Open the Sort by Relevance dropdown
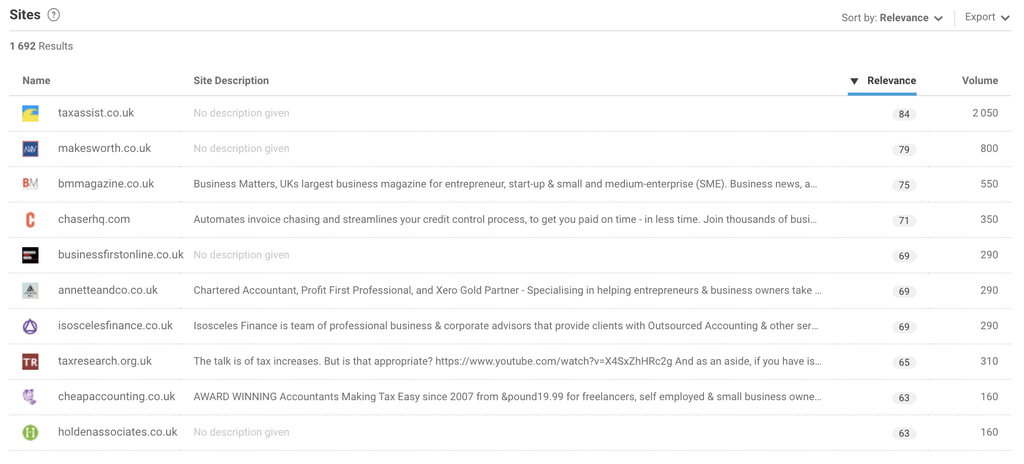 [892, 18]
